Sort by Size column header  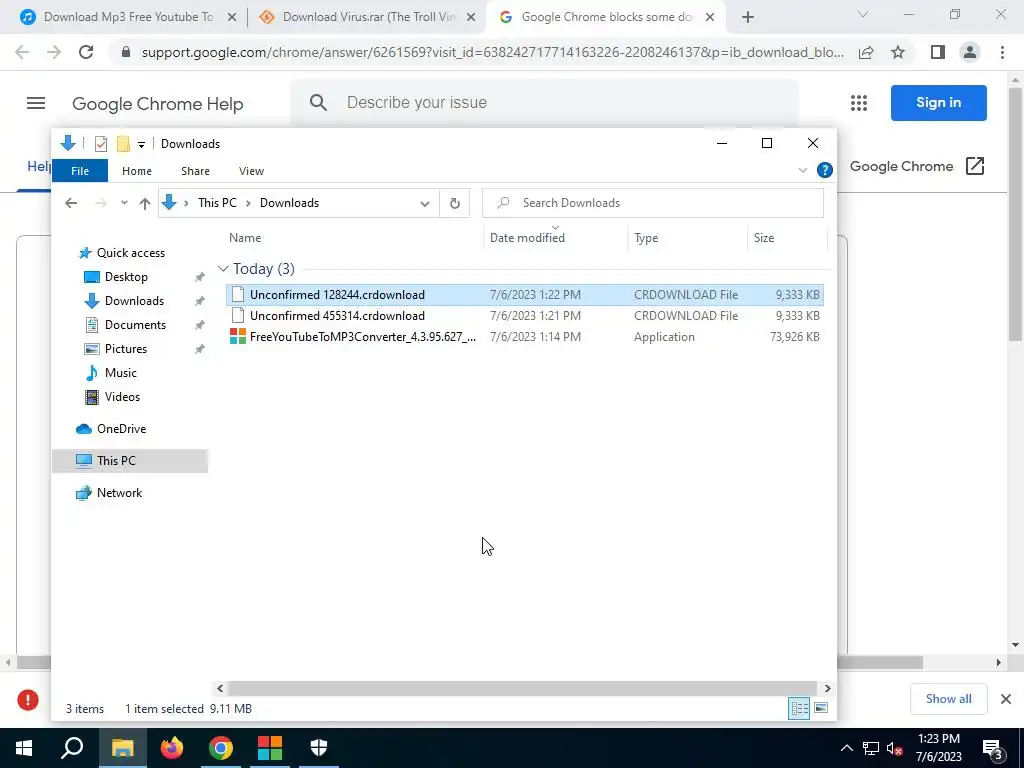click(787, 238)
